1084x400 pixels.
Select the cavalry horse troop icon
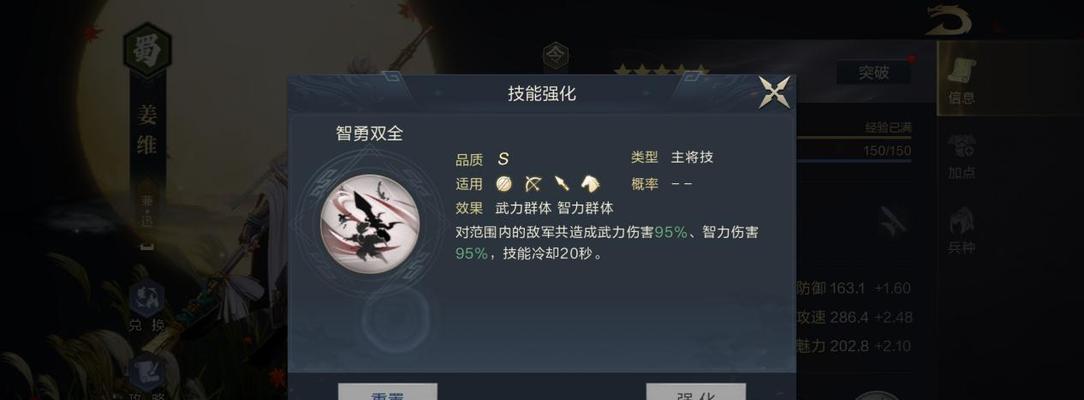590,184
